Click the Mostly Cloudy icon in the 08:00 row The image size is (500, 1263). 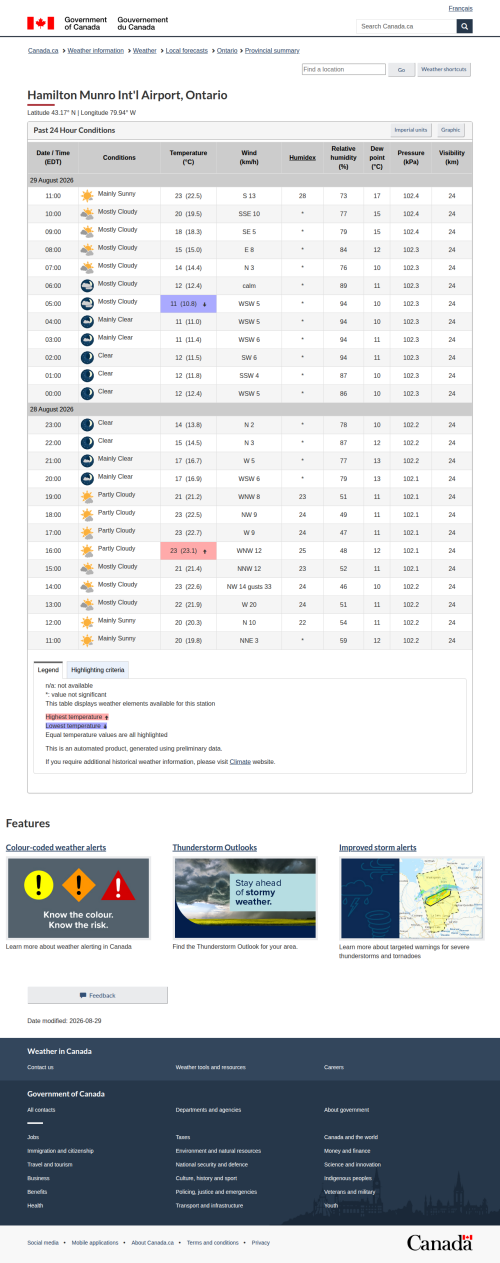click(x=87, y=250)
